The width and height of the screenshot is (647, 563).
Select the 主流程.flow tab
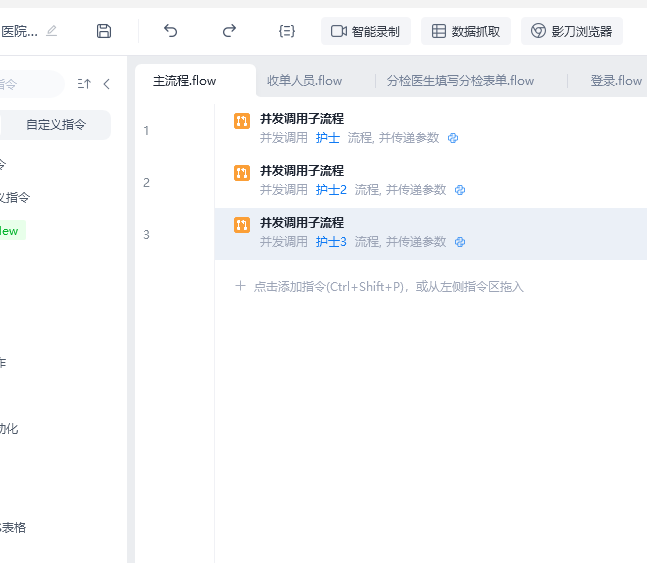[185, 81]
